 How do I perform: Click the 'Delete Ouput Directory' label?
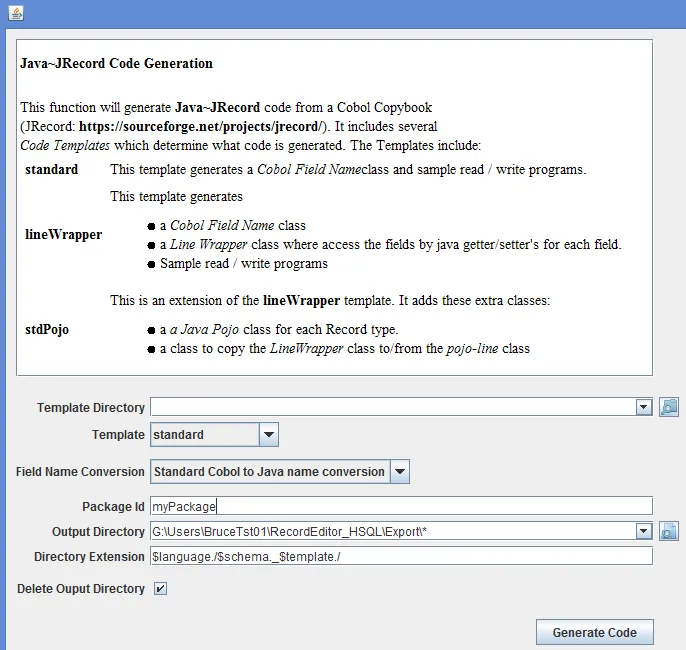(81, 589)
